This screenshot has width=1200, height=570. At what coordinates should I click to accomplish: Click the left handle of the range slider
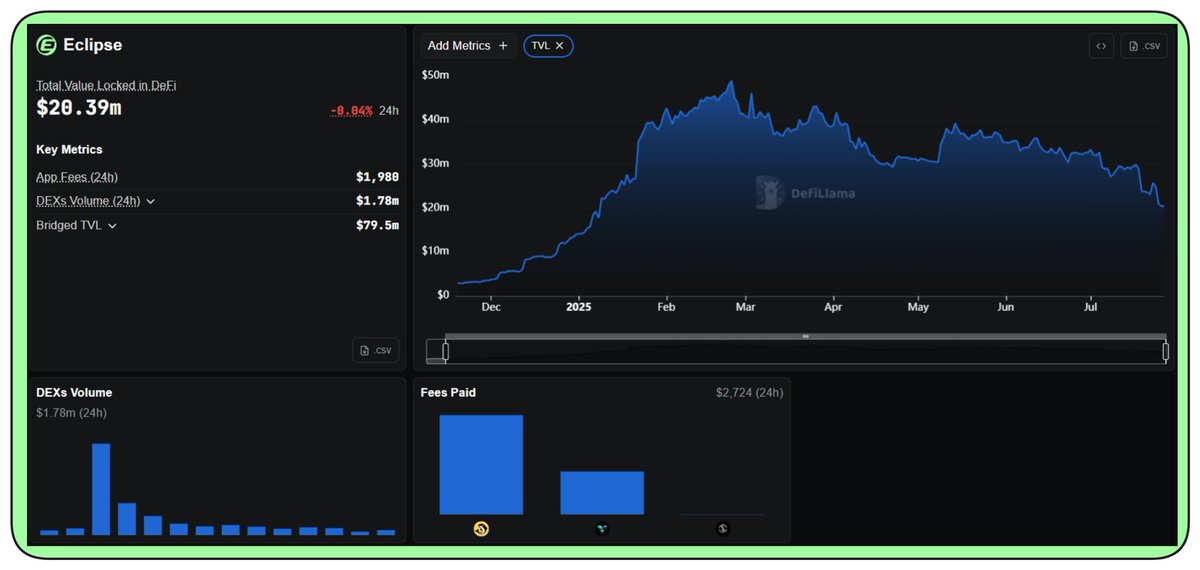pyautogui.click(x=446, y=351)
